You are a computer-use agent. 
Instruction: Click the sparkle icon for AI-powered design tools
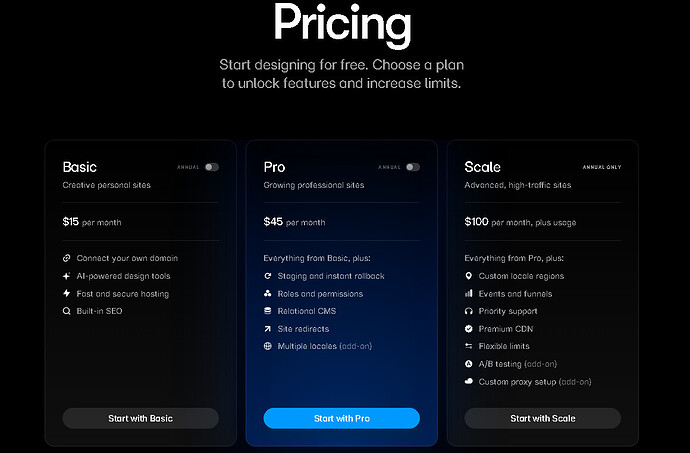point(66,276)
